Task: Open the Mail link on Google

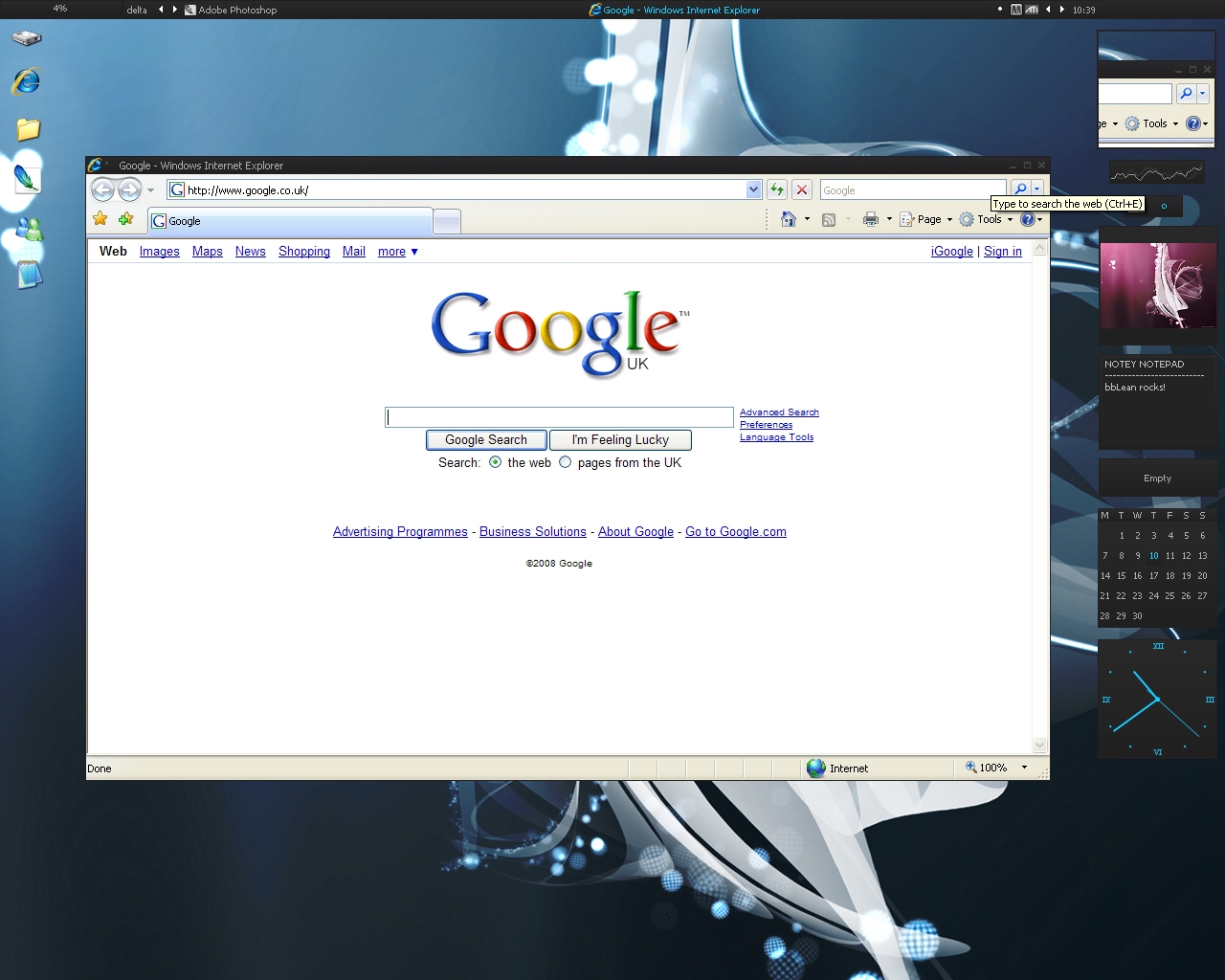Action: coord(354,252)
